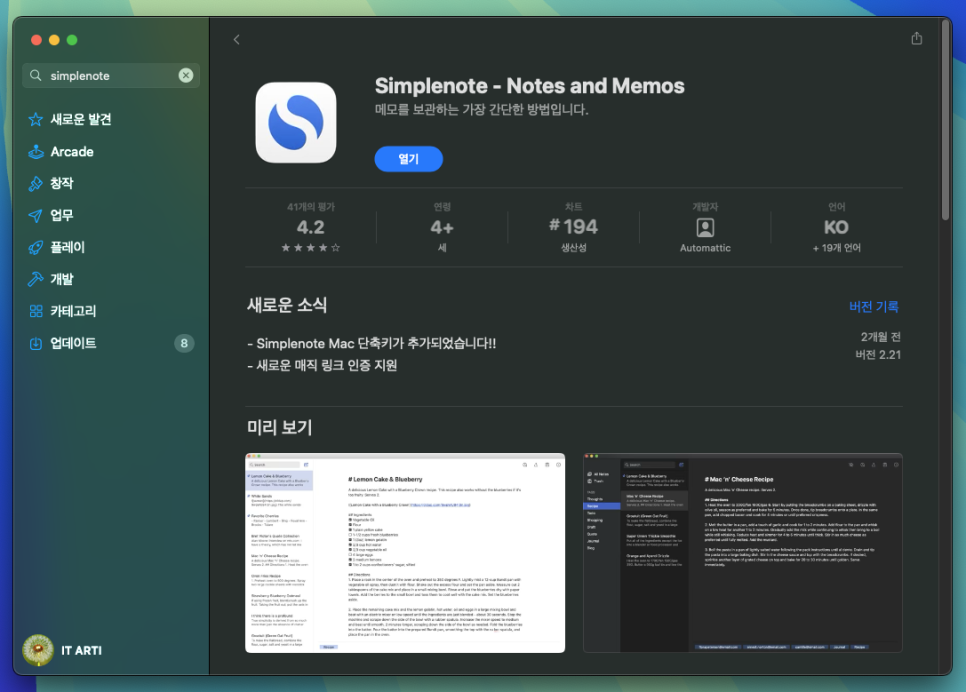Click the download icon for 업데이트
The image size is (966, 692).
point(36,343)
